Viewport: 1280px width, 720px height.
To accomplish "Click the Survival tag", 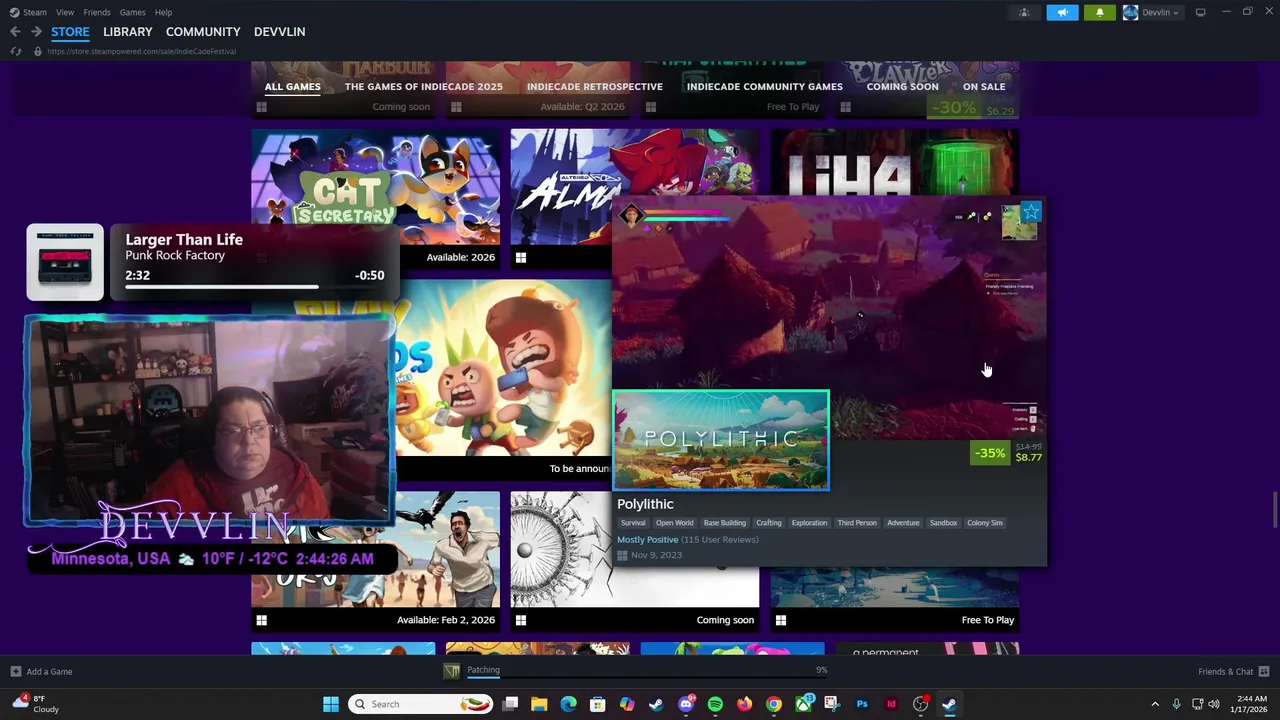I will [633, 523].
